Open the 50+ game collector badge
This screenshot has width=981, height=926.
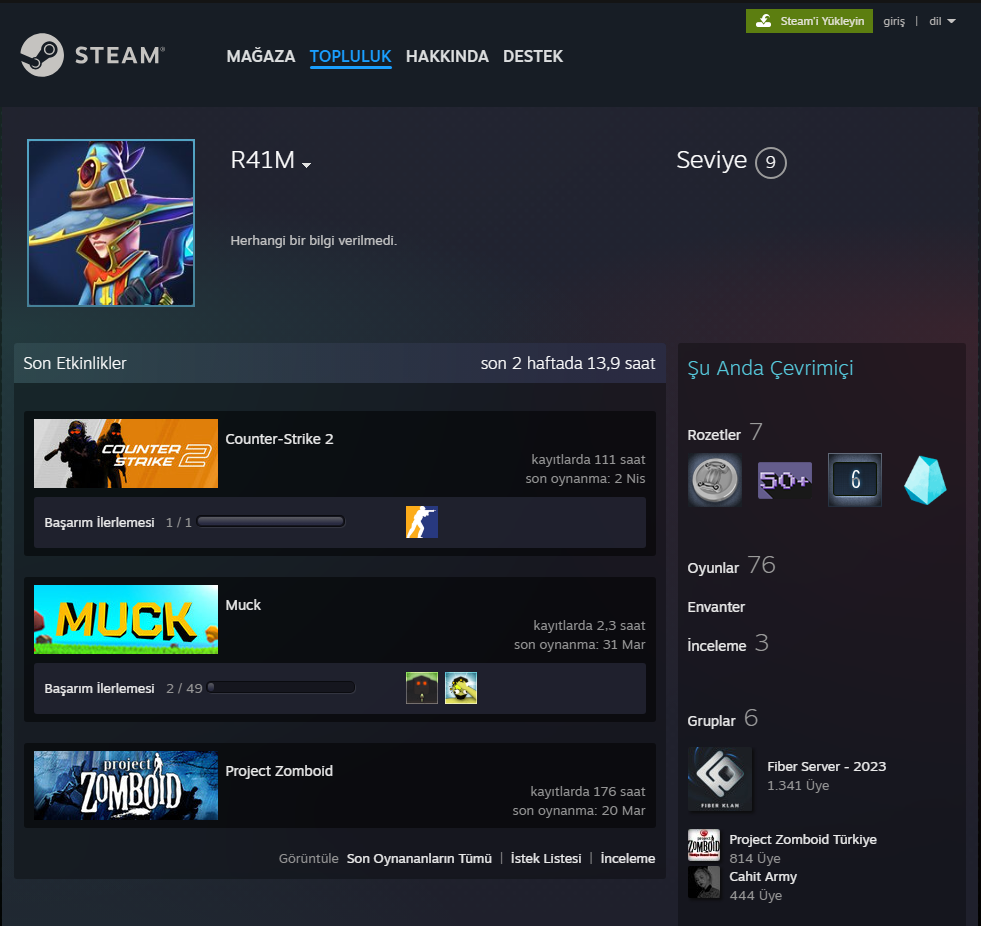click(x=785, y=480)
